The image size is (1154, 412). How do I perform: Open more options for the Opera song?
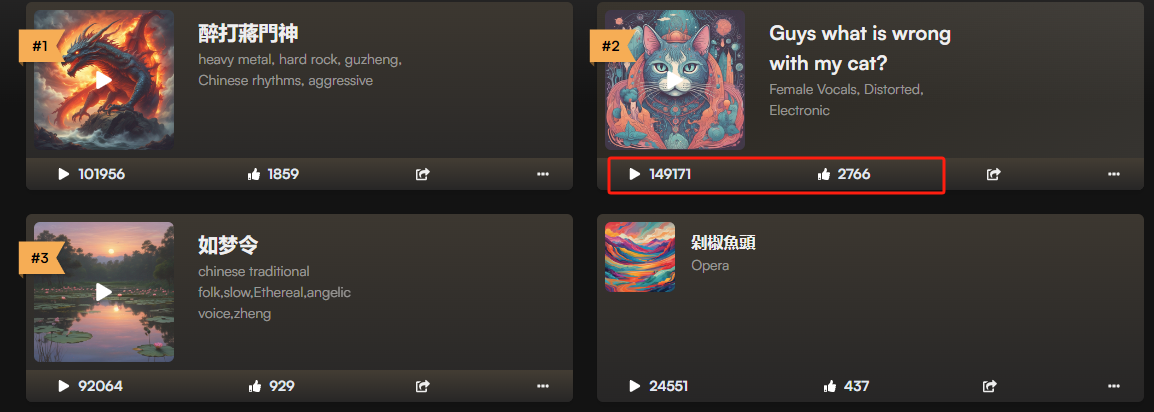click(x=1114, y=386)
